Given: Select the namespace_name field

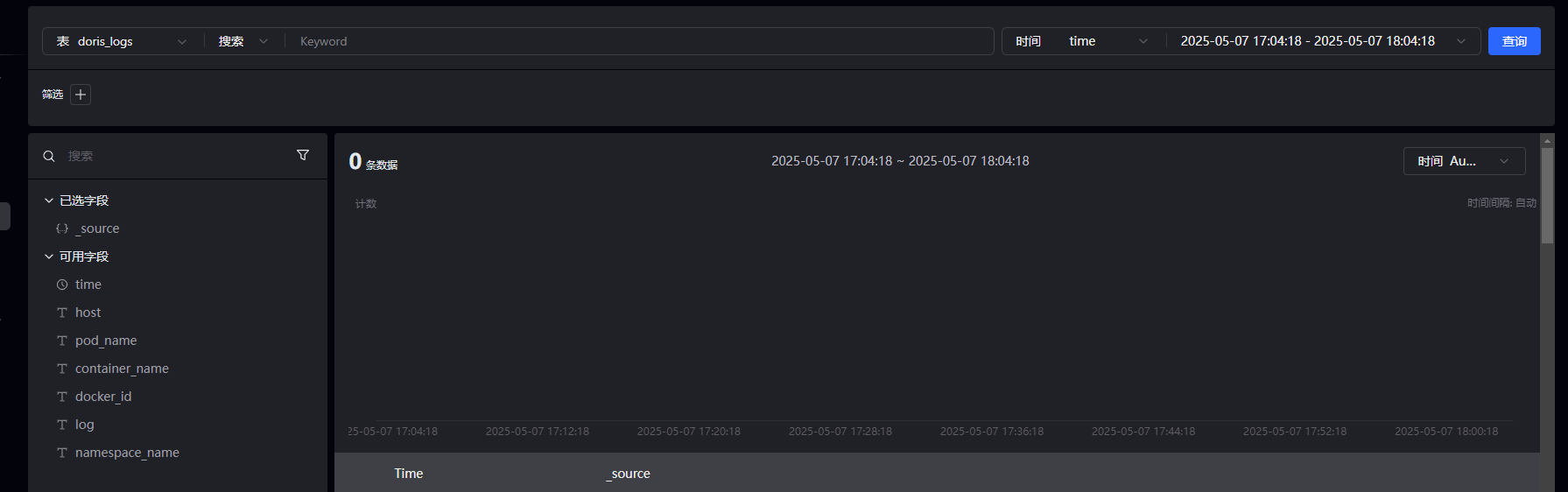Looking at the screenshot, I should click(x=127, y=453).
